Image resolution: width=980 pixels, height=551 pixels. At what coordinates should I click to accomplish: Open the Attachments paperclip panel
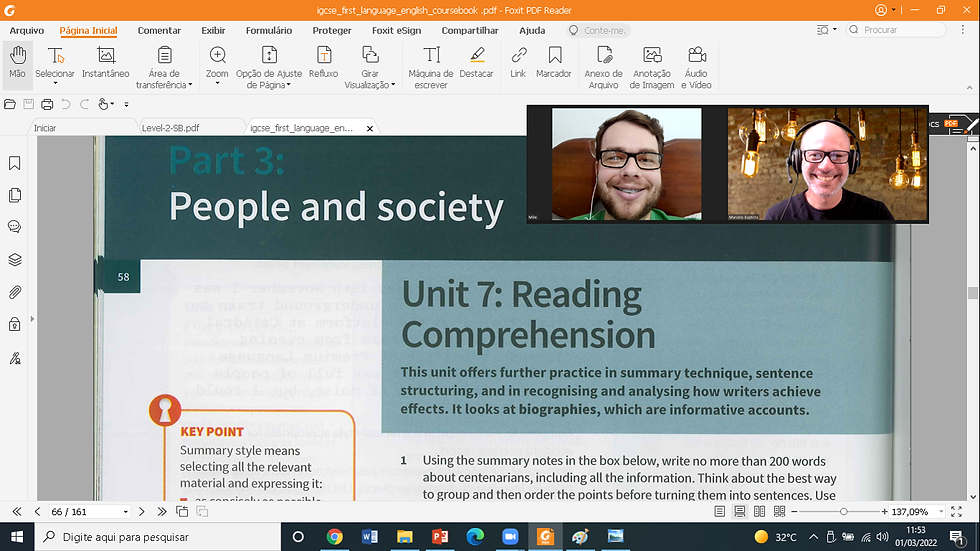pos(15,292)
